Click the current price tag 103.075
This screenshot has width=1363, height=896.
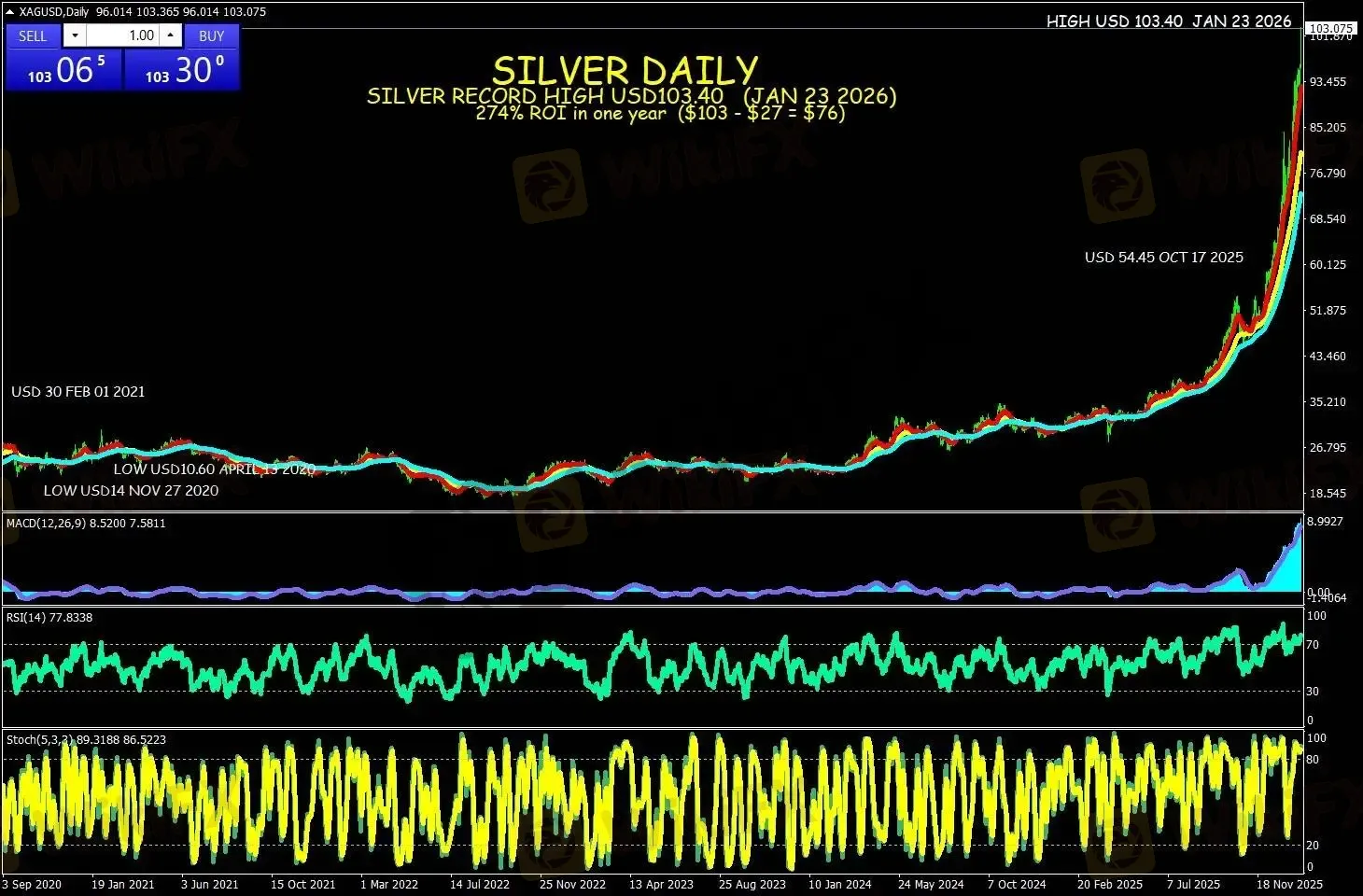point(1331,28)
